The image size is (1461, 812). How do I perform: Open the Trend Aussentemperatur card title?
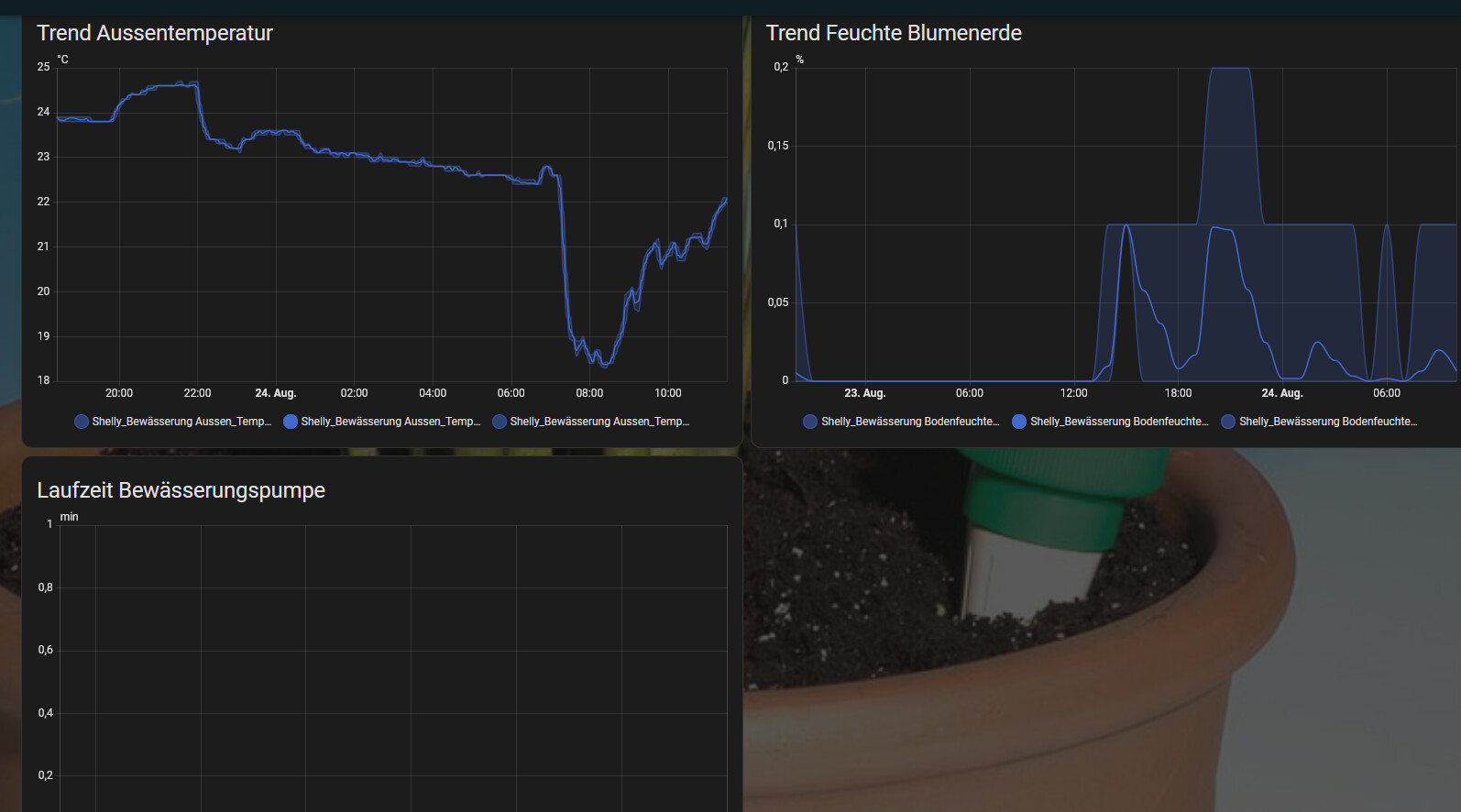coord(155,33)
